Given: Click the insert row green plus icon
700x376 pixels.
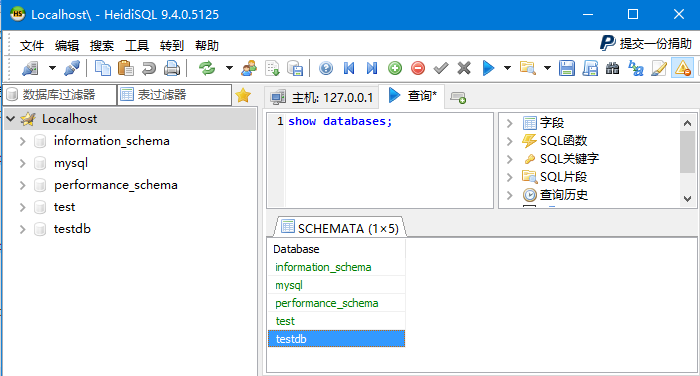Looking at the screenshot, I should (x=395, y=68).
